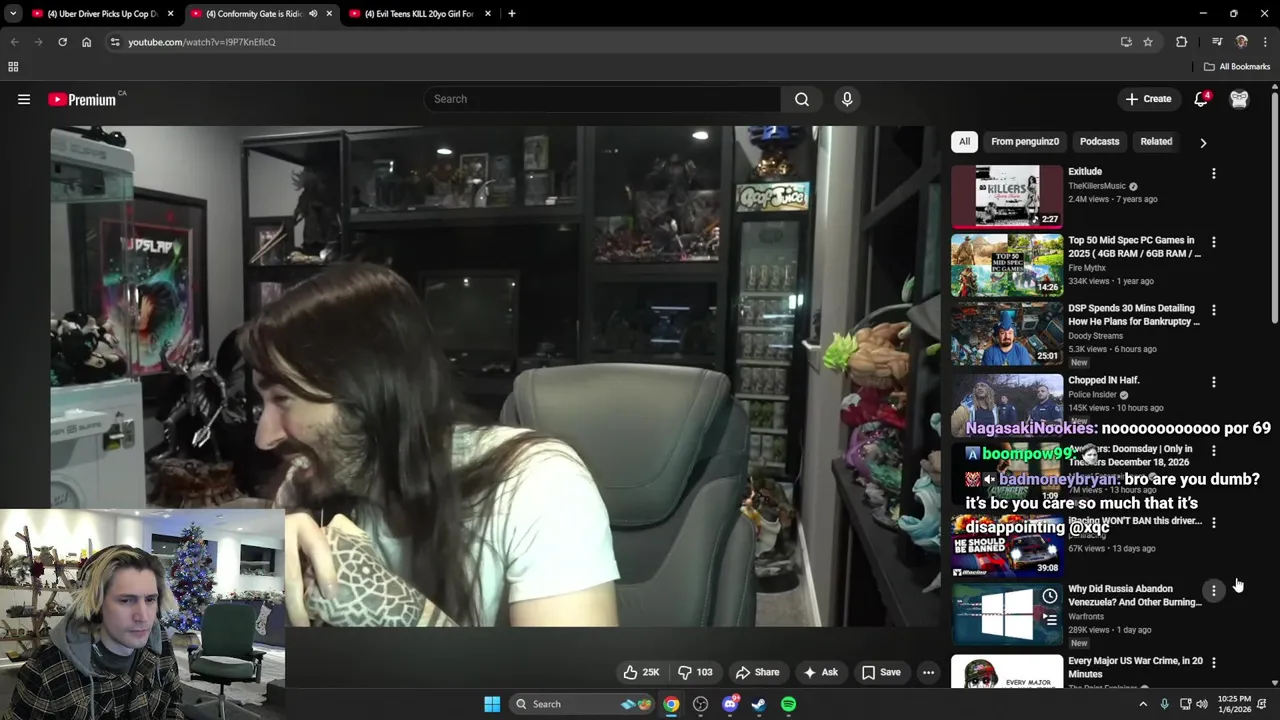The image size is (1280, 720).
Task: Add Russia Venezuela video to queue
Action: point(1049,618)
